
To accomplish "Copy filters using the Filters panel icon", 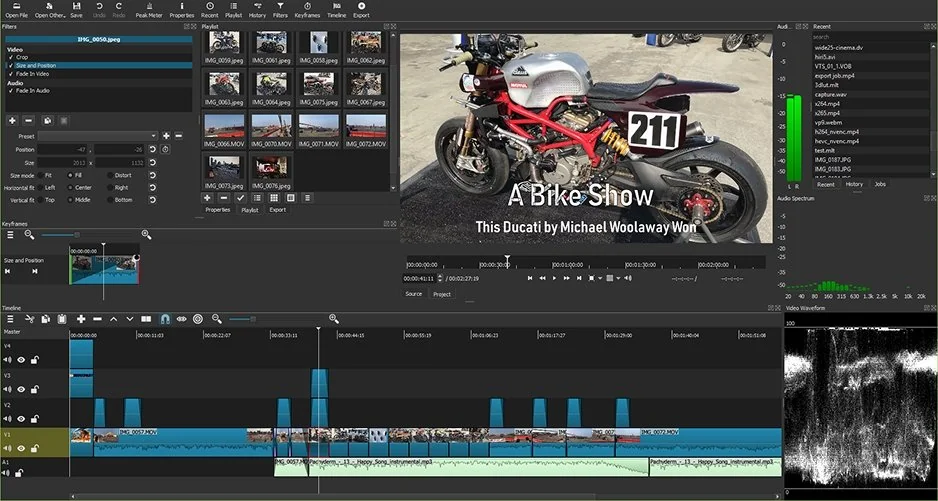I will (47, 120).
